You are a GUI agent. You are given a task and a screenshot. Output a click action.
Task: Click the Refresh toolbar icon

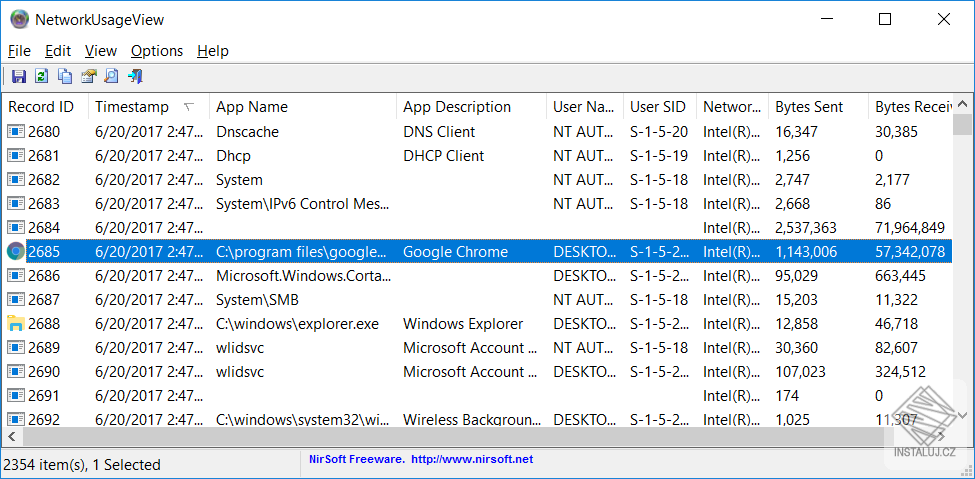point(41,77)
